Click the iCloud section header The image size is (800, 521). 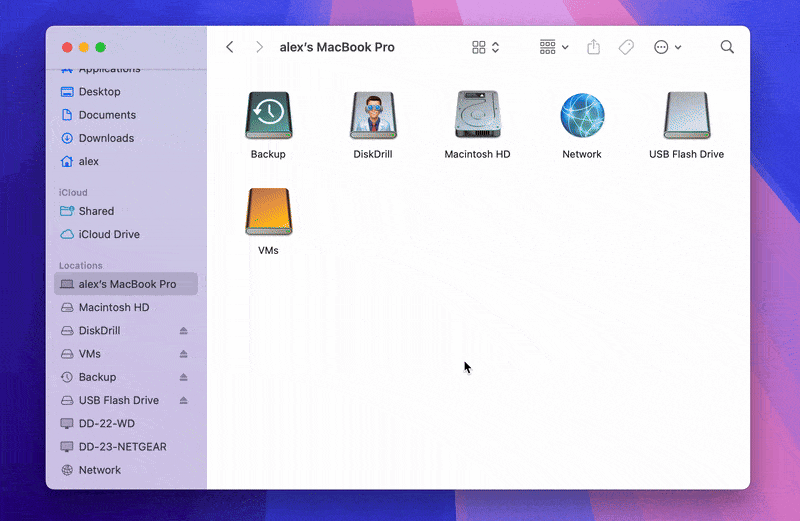click(73, 192)
